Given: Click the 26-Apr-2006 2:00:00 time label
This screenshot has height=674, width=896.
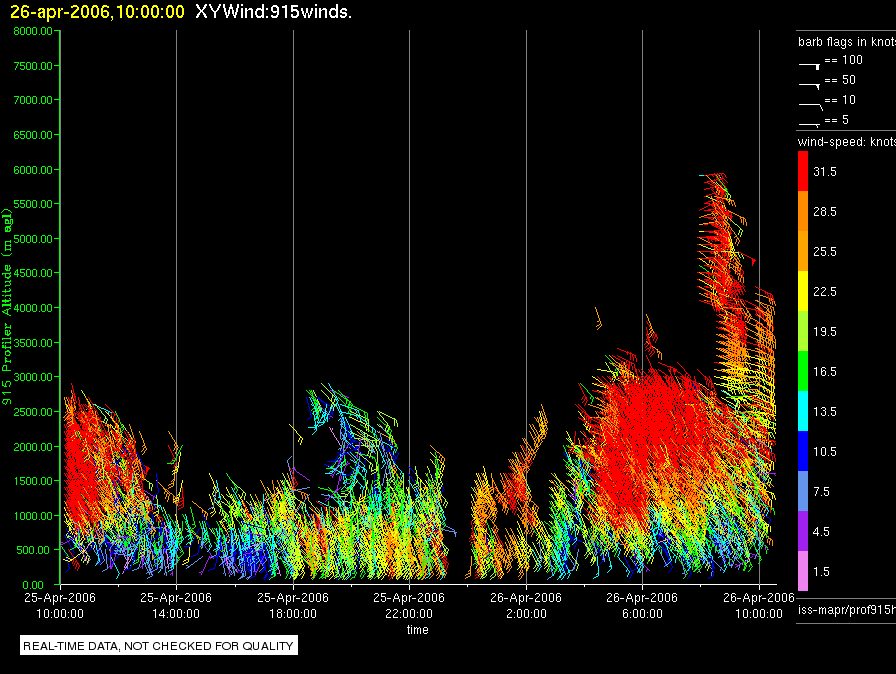Looking at the screenshot, I should [526, 605].
